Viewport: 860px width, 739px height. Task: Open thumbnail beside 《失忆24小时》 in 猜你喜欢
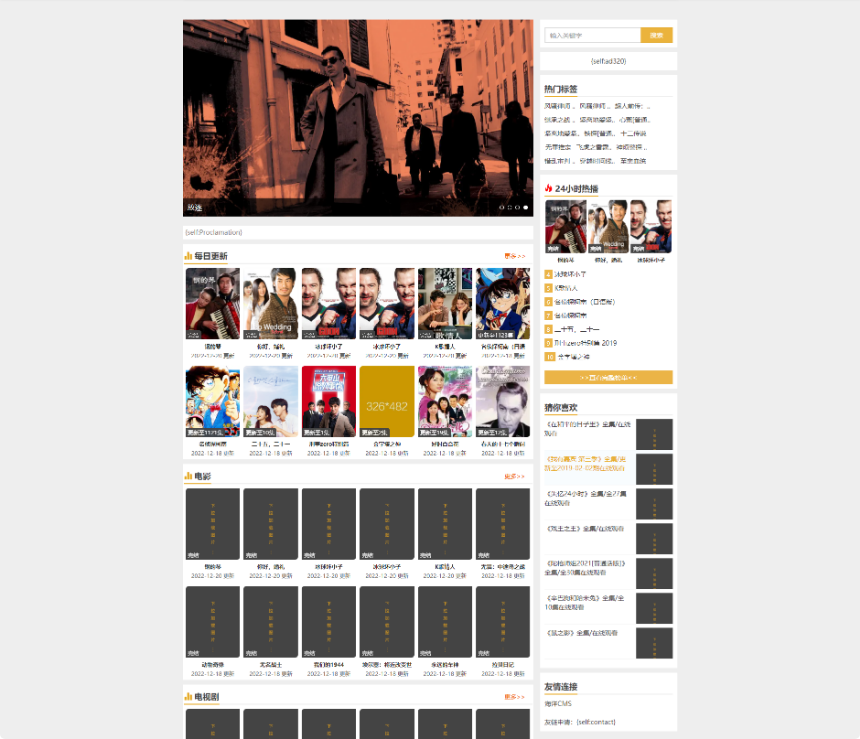(x=654, y=504)
